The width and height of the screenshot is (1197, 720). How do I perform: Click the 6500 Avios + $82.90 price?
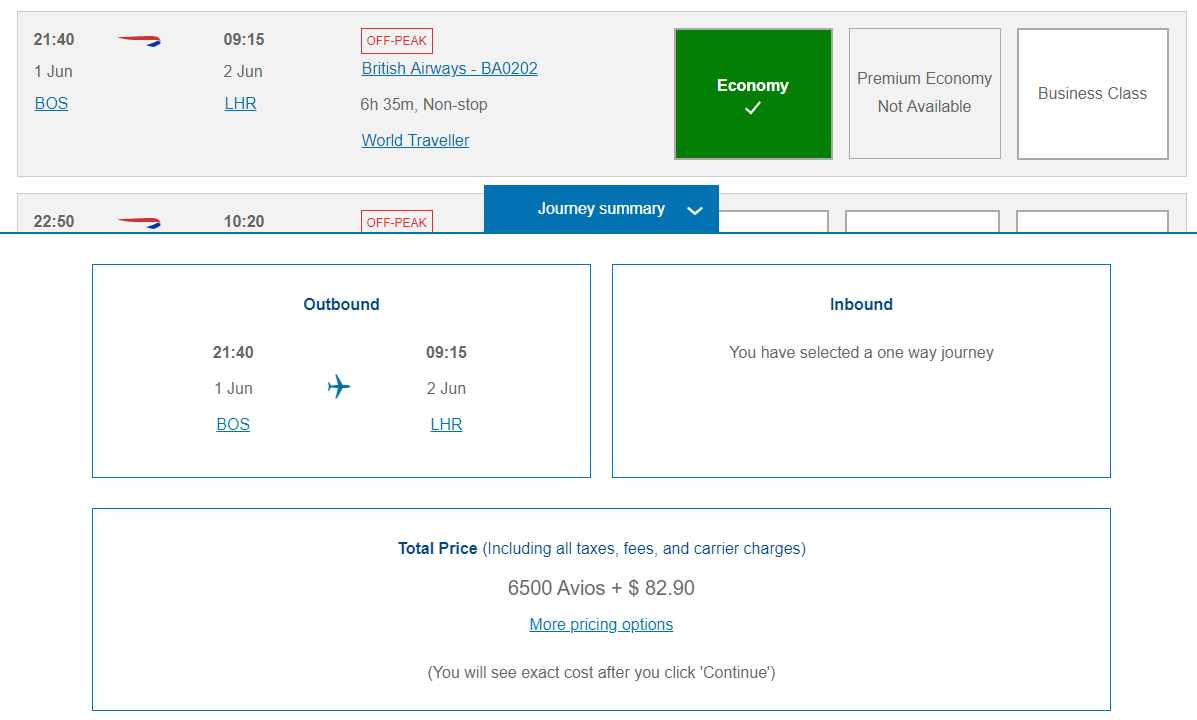pyautogui.click(x=601, y=588)
